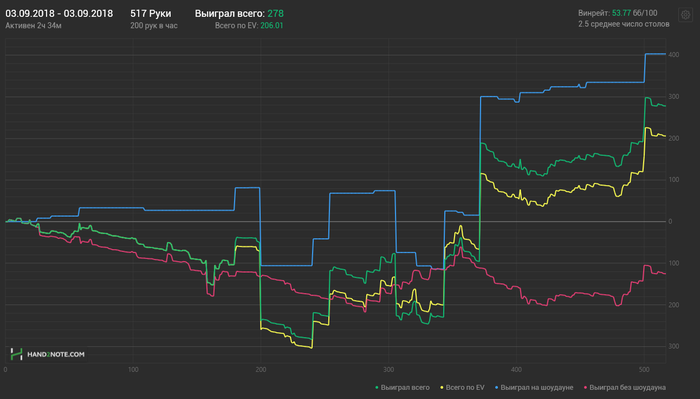Toggle the 'Всего по EV' yellow legend entry
Image resolution: width=700 pixels, height=399 pixels.
pos(462,387)
